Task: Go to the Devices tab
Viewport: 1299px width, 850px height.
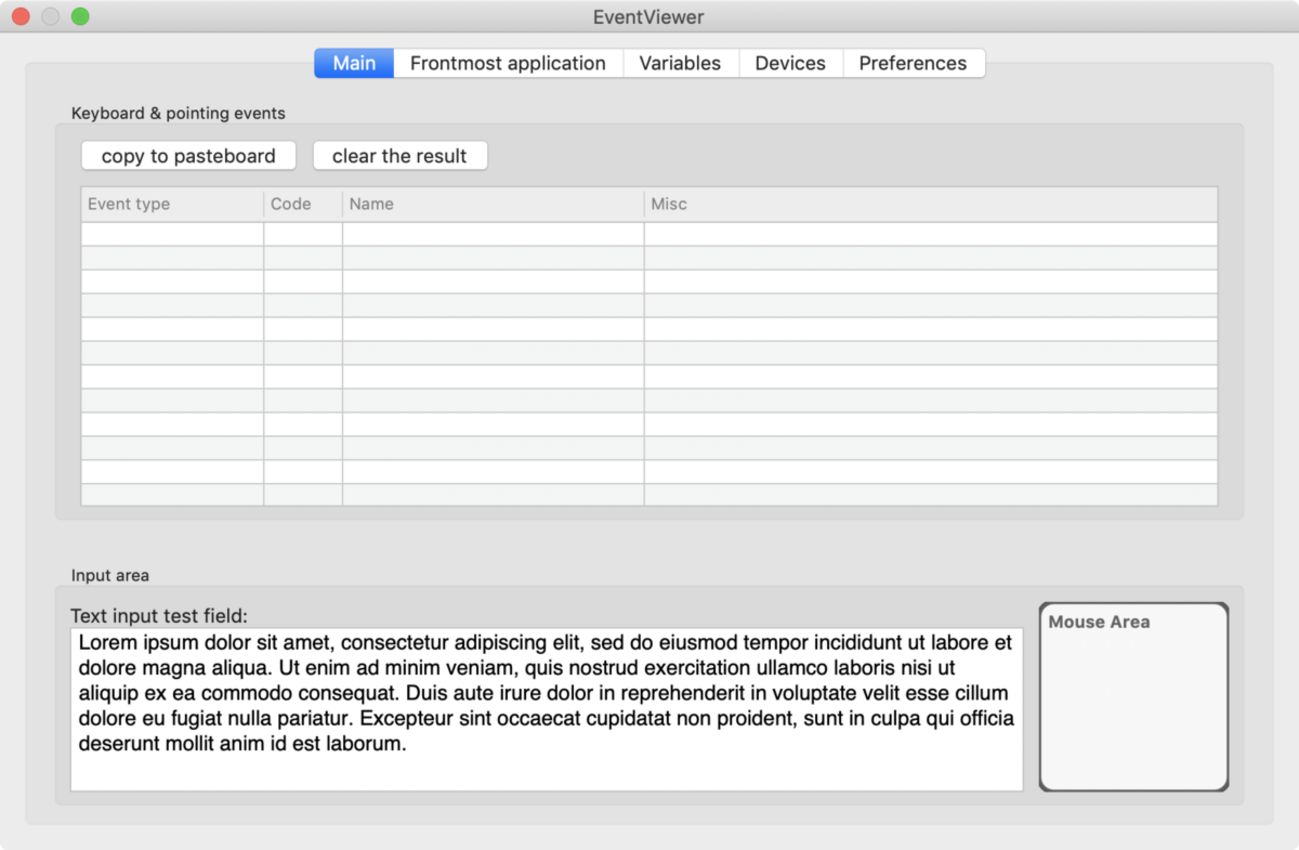Action: pyautogui.click(x=790, y=63)
